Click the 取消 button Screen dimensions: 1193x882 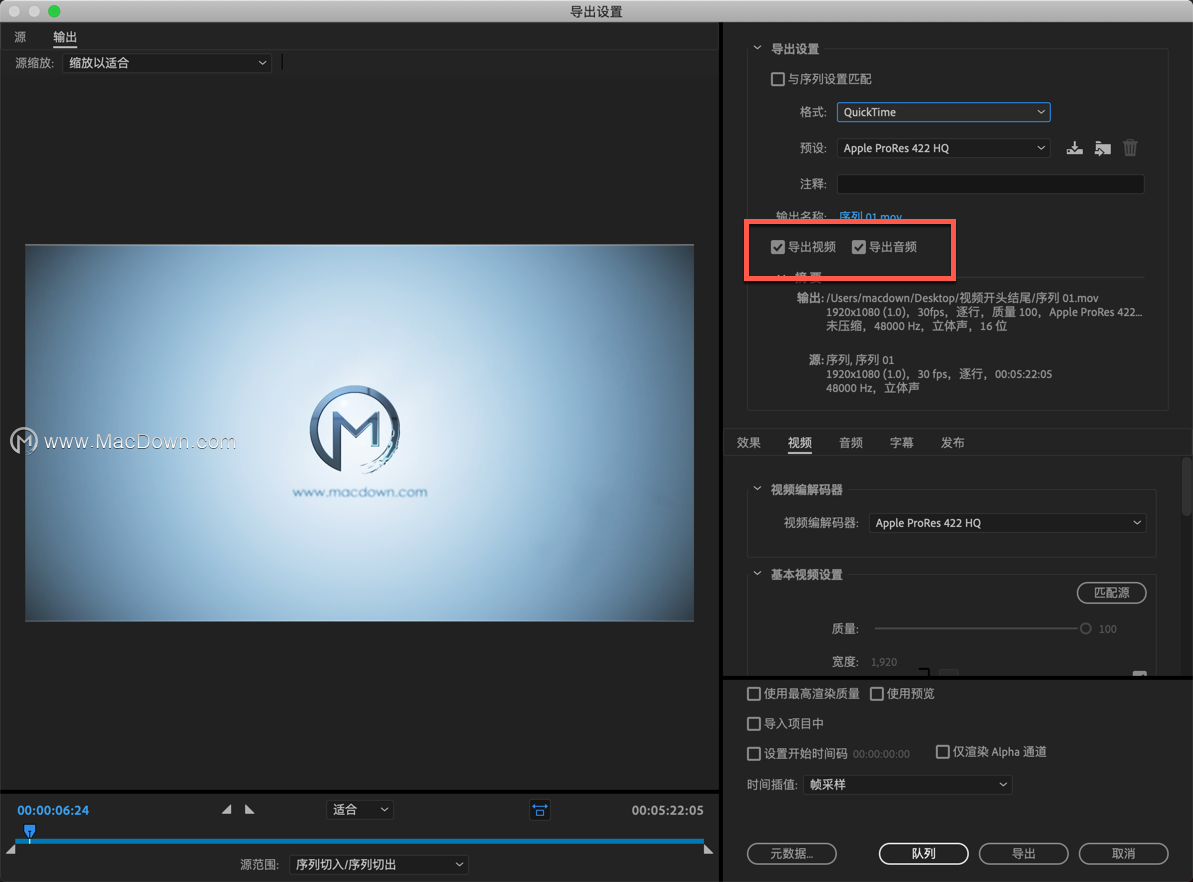point(1124,854)
